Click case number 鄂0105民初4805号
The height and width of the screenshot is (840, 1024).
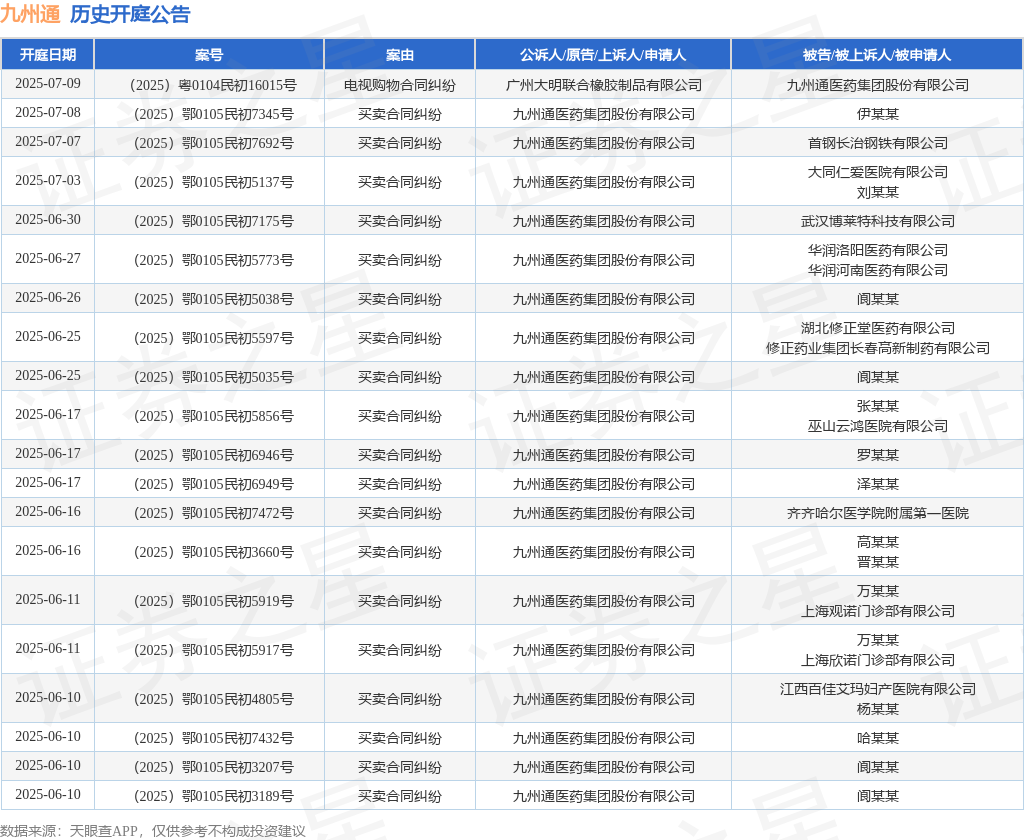[238, 699]
